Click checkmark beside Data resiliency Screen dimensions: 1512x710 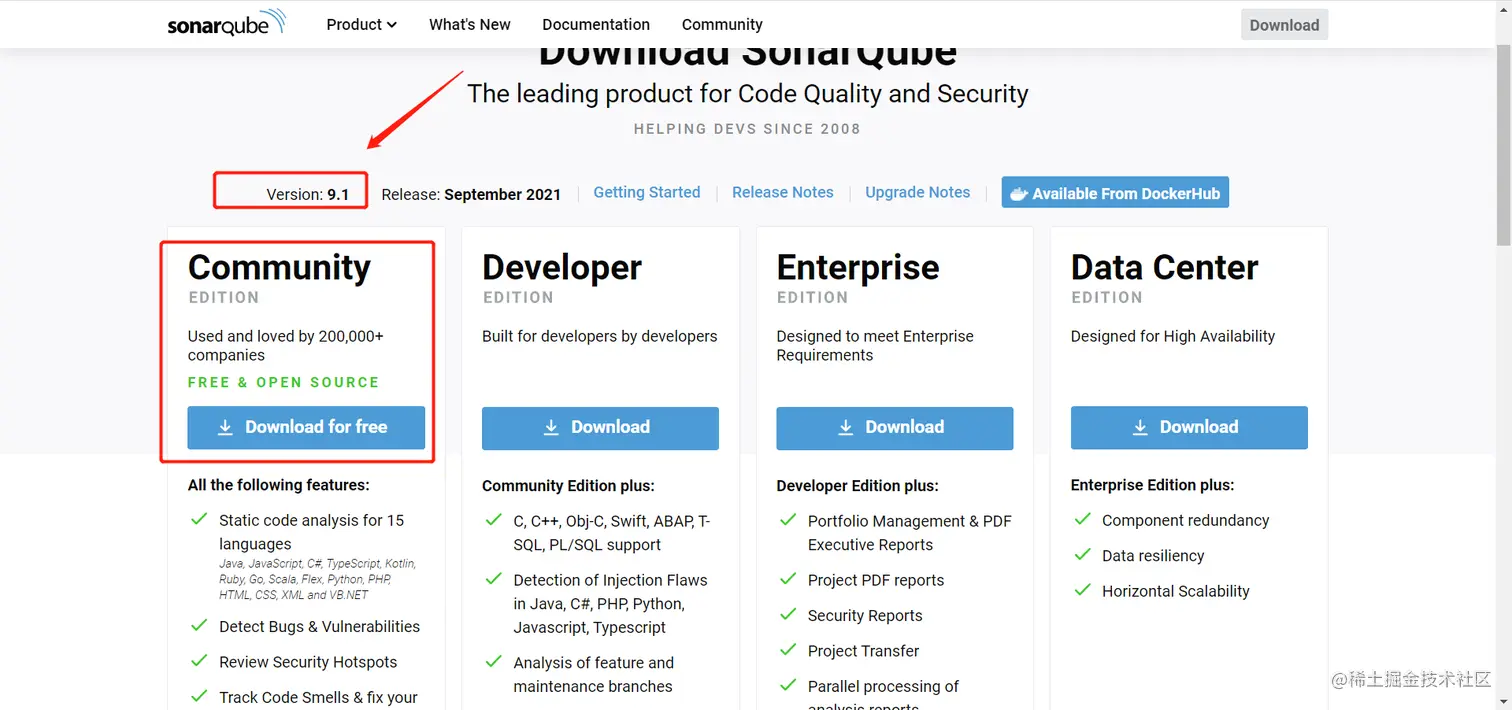(x=1082, y=555)
